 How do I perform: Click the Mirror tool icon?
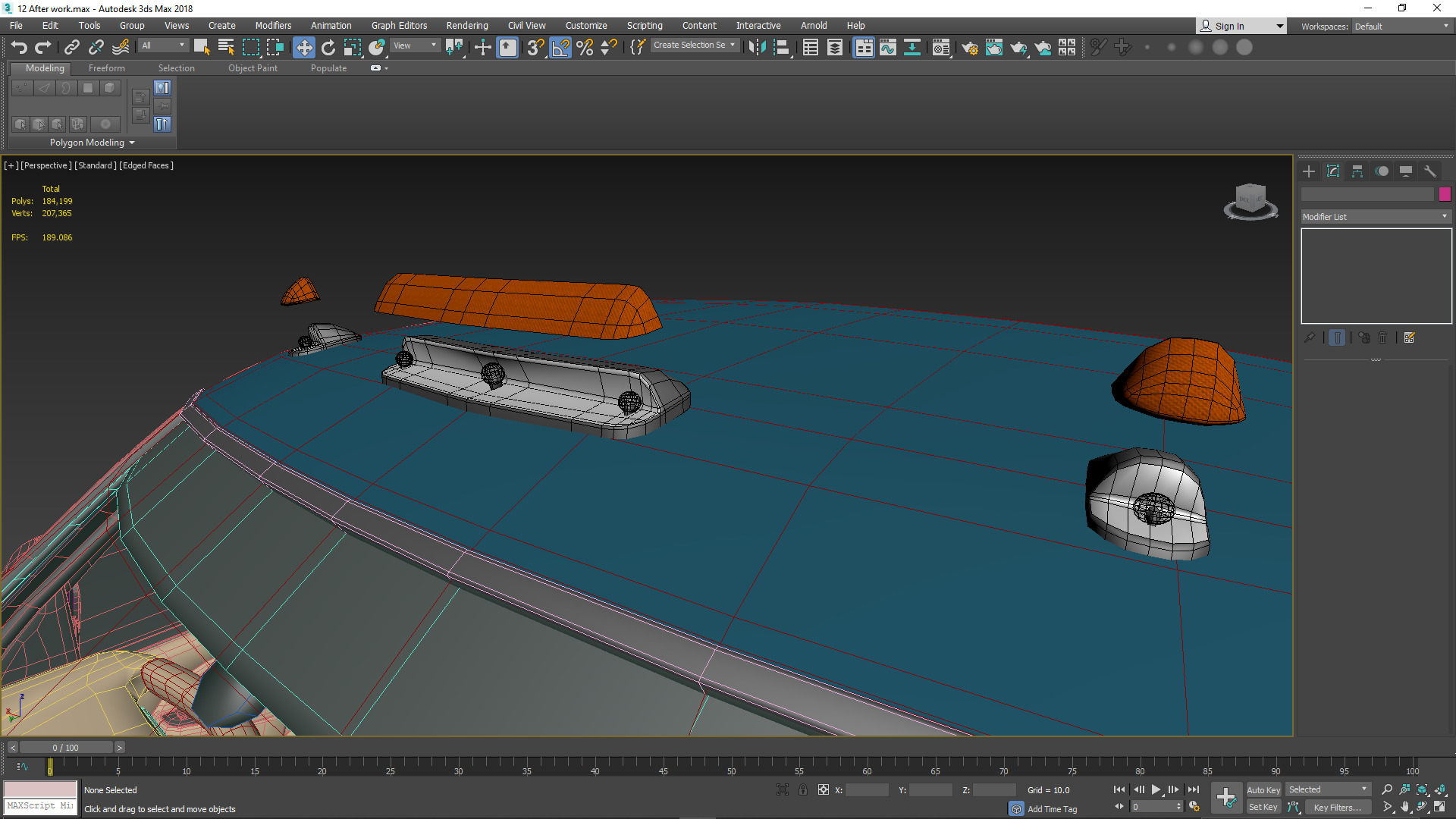(757, 48)
